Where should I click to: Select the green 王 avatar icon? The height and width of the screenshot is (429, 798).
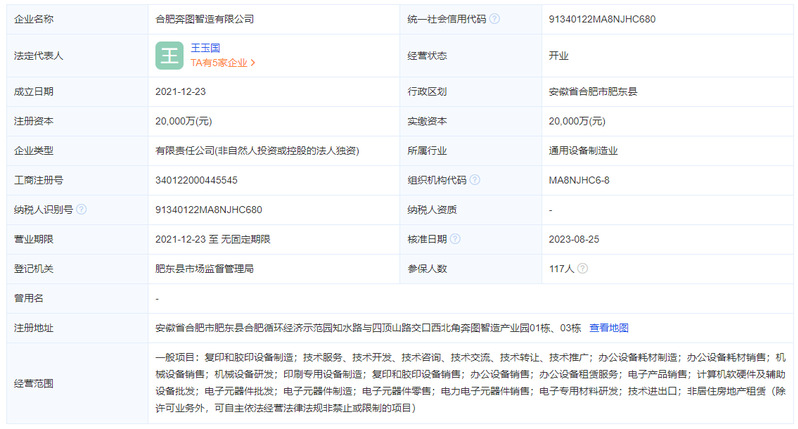click(169, 55)
